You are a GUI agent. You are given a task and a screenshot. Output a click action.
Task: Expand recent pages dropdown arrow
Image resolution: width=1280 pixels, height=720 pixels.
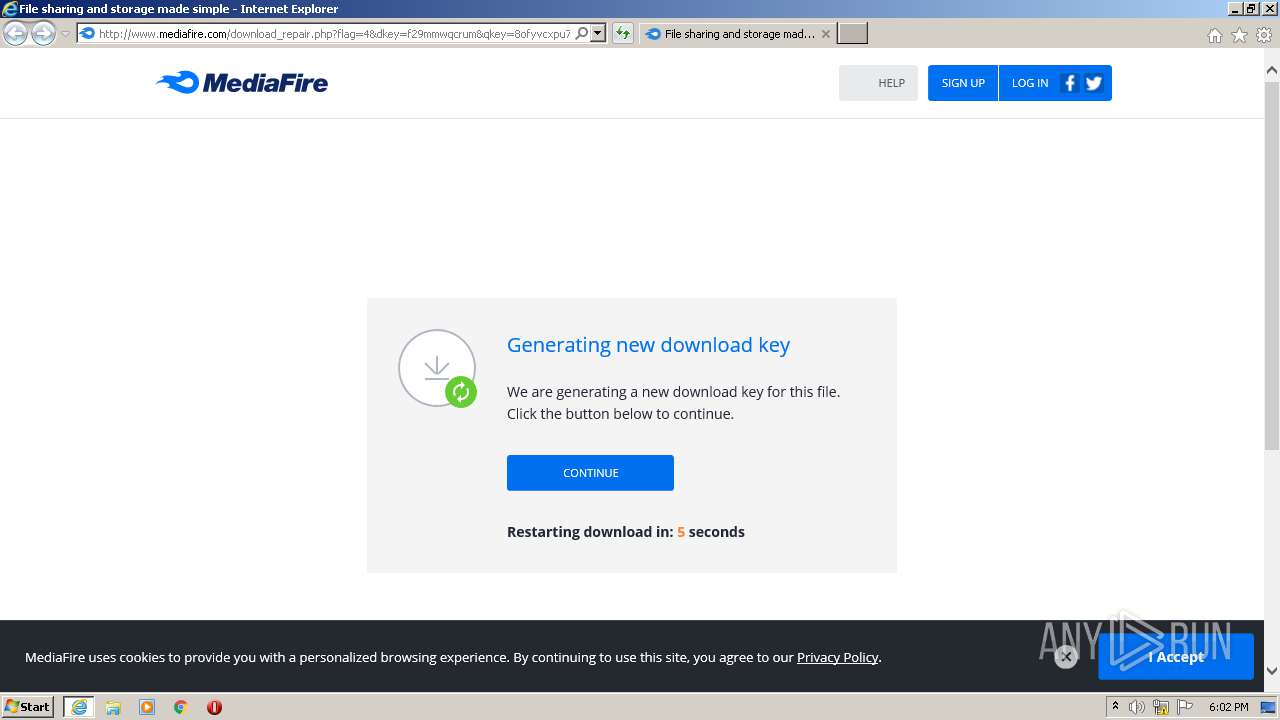(x=65, y=34)
